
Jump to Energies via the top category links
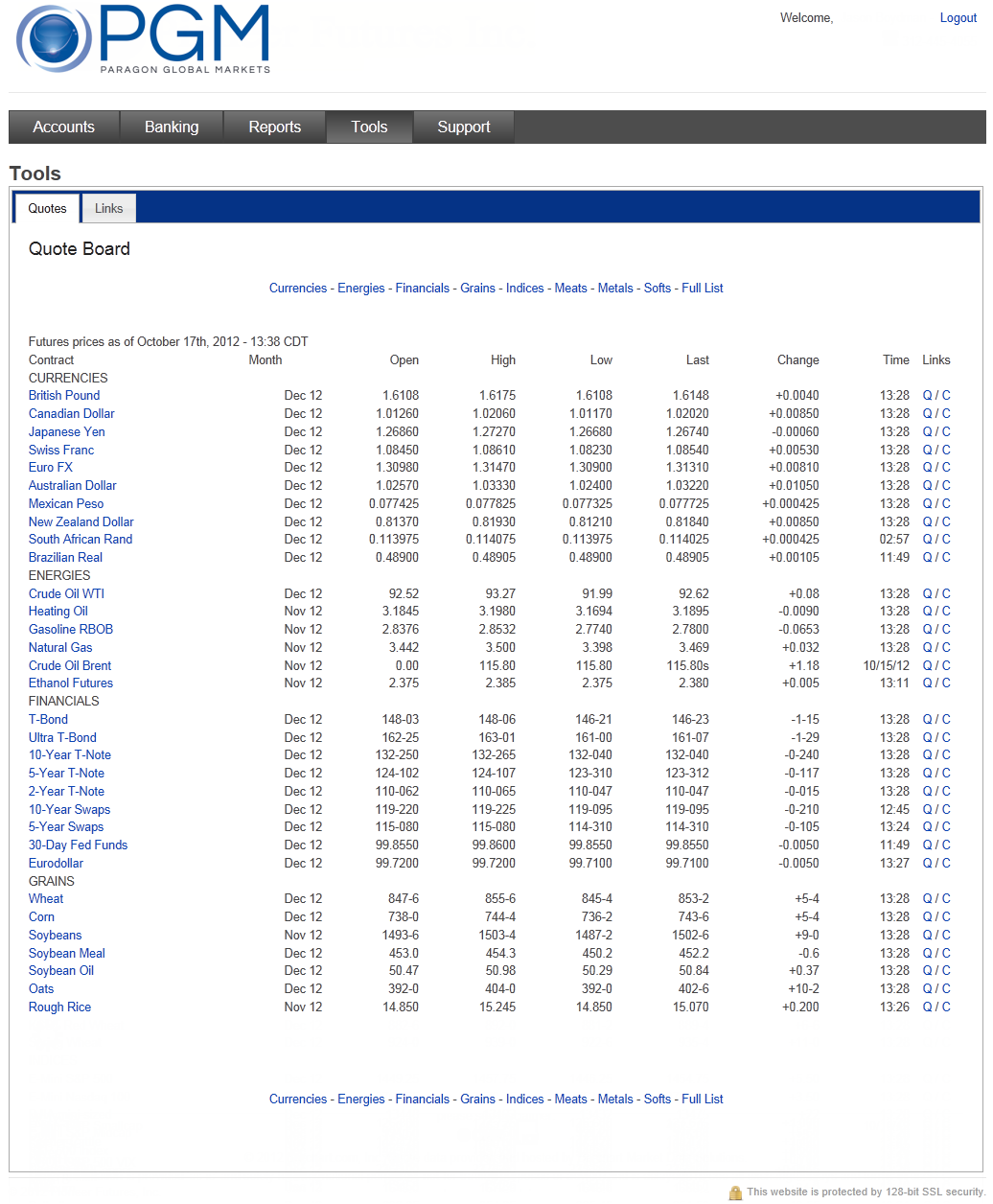[361, 289]
